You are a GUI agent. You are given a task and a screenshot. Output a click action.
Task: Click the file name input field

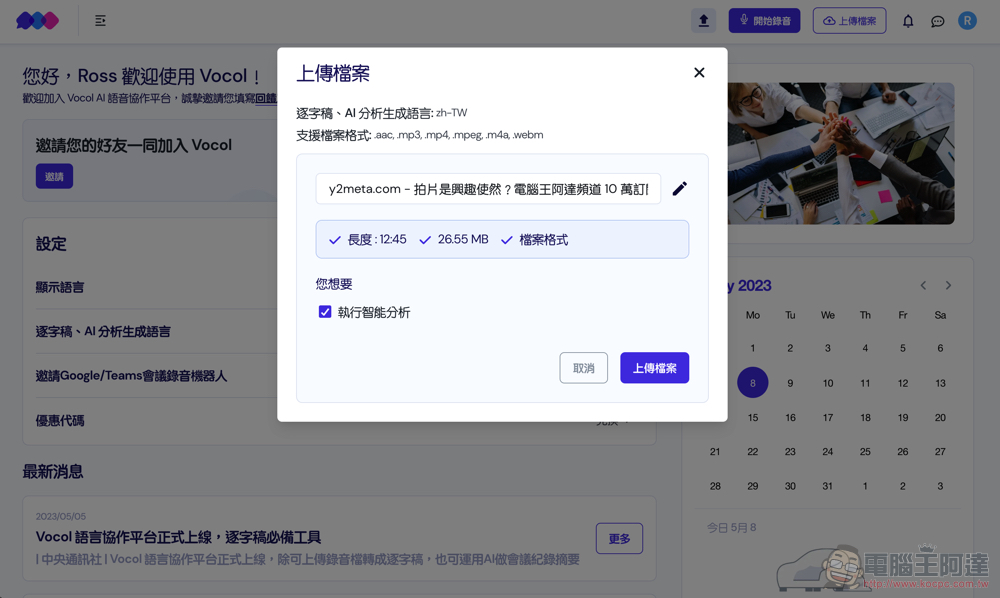click(488, 189)
